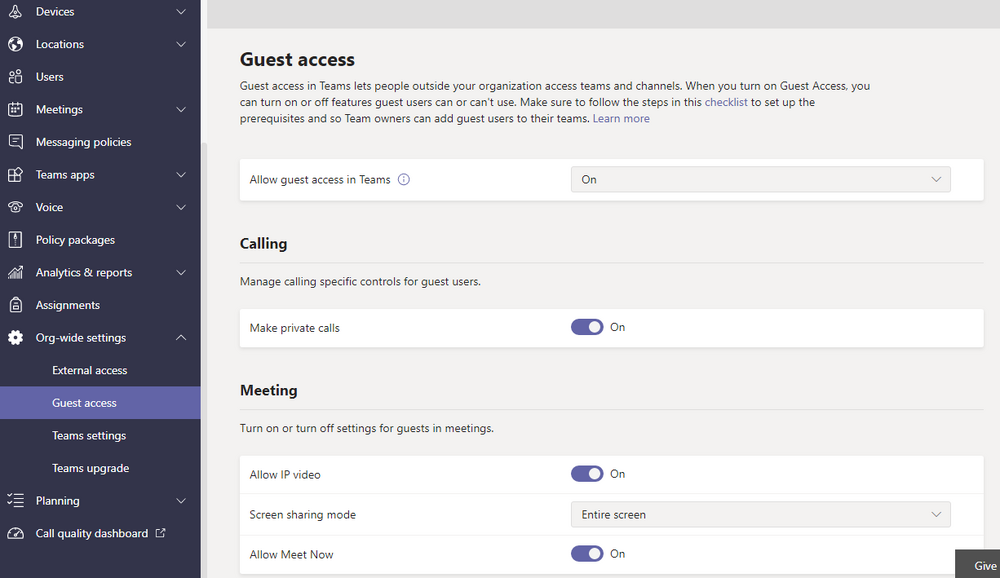The width and height of the screenshot is (1000, 578).
Task: Click the Give feedback button
Action: point(978,564)
